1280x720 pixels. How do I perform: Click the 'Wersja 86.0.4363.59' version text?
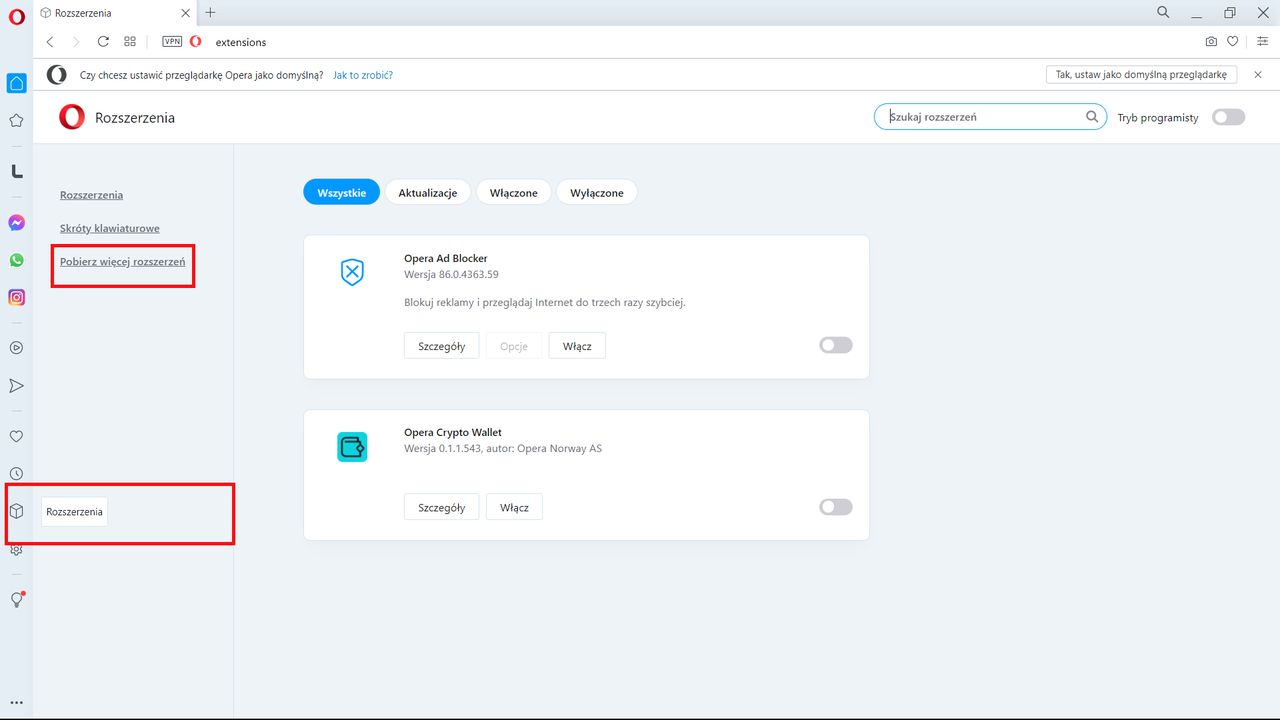[x=451, y=274]
